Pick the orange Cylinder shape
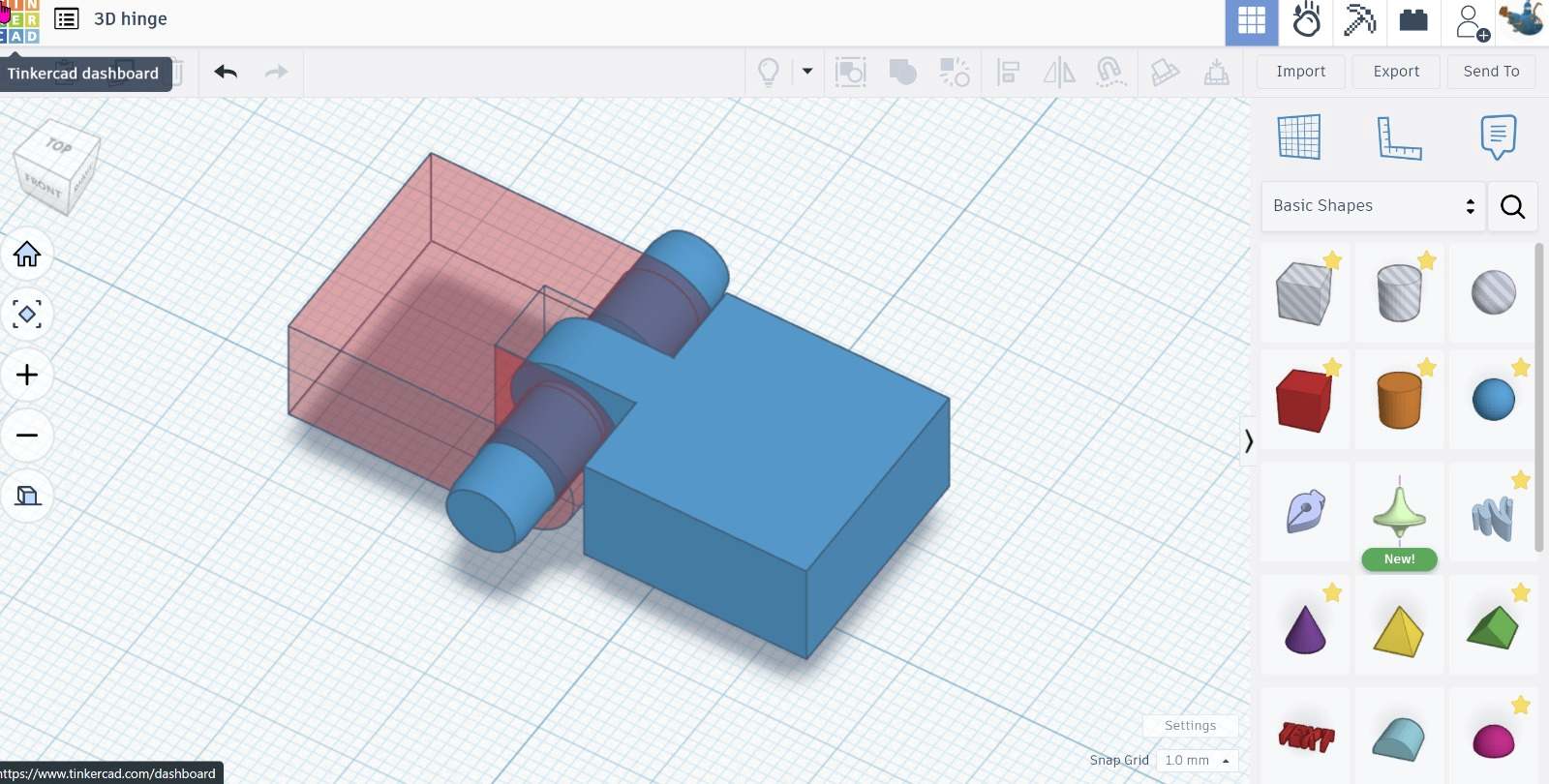This screenshot has height=784, width=1549. tap(1399, 401)
